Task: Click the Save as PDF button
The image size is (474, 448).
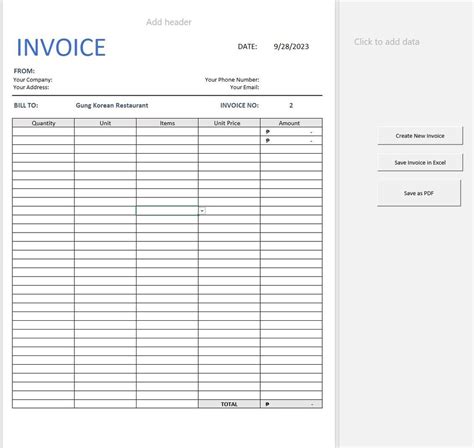Action: point(419,193)
